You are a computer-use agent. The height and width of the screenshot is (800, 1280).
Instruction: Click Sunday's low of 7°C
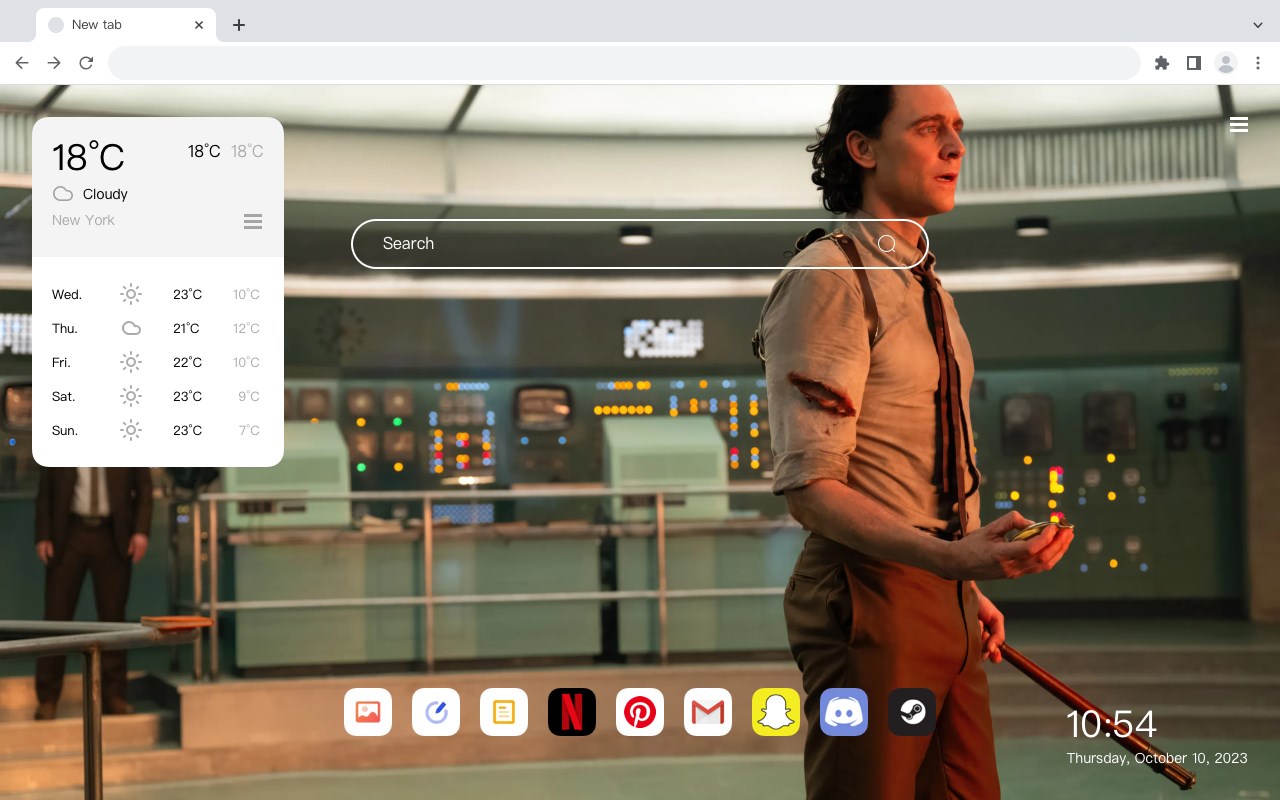tap(249, 430)
